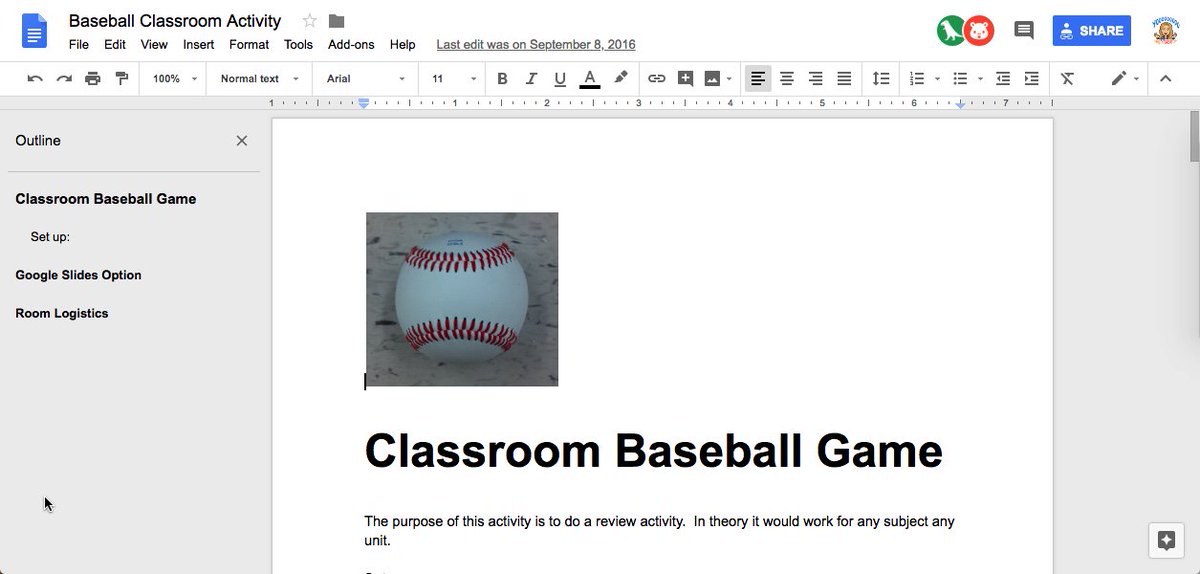Open the account profile picture
The height and width of the screenshot is (574, 1200).
coord(1166,30)
